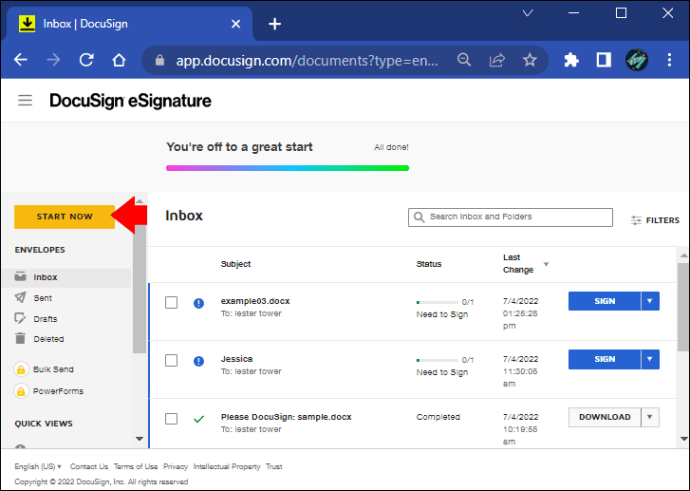Download the sample.docx document
The height and width of the screenshot is (491, 690).
click(x=605, y=417)
